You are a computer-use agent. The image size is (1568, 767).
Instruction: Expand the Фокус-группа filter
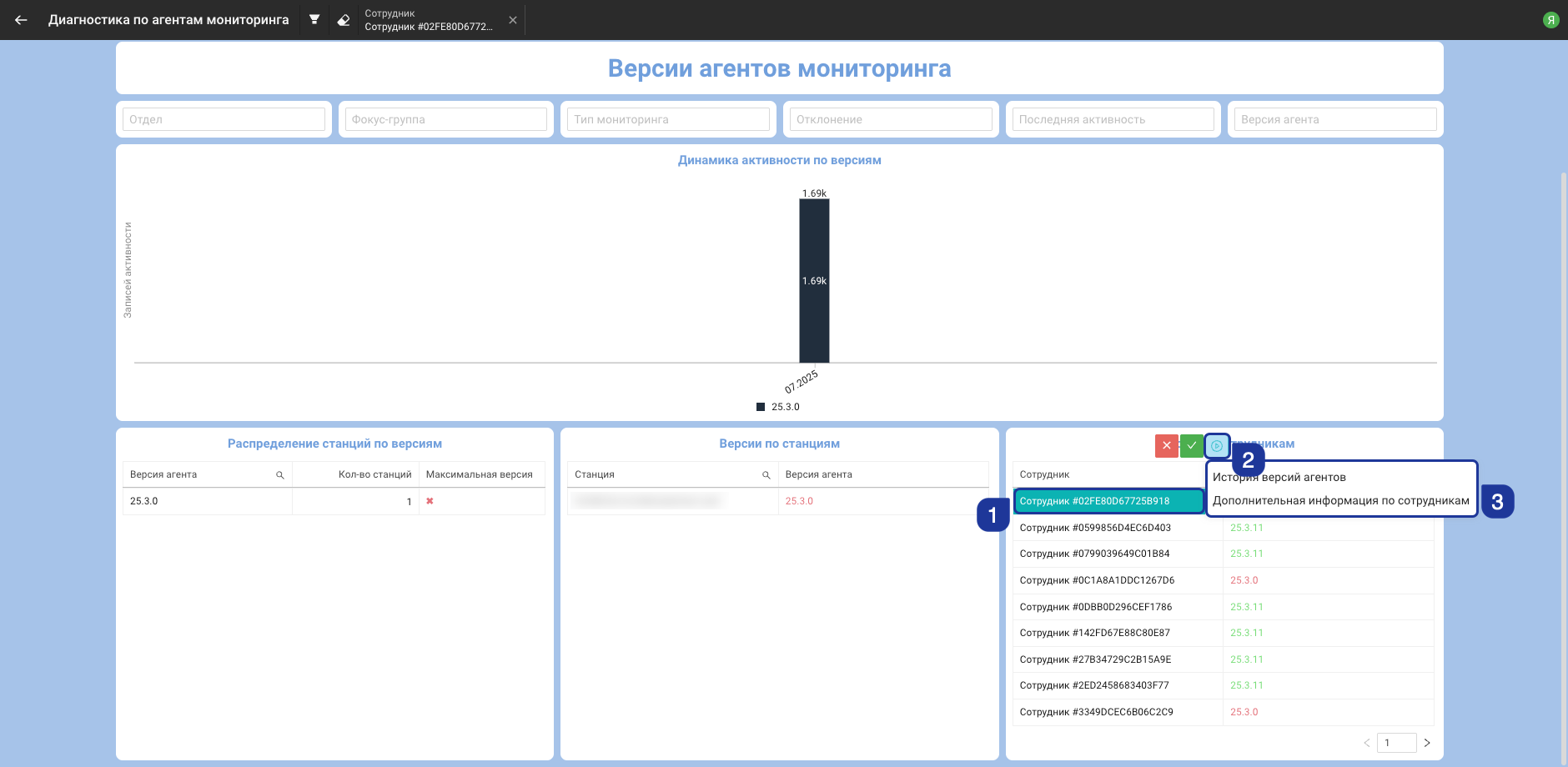pos(446,119)
